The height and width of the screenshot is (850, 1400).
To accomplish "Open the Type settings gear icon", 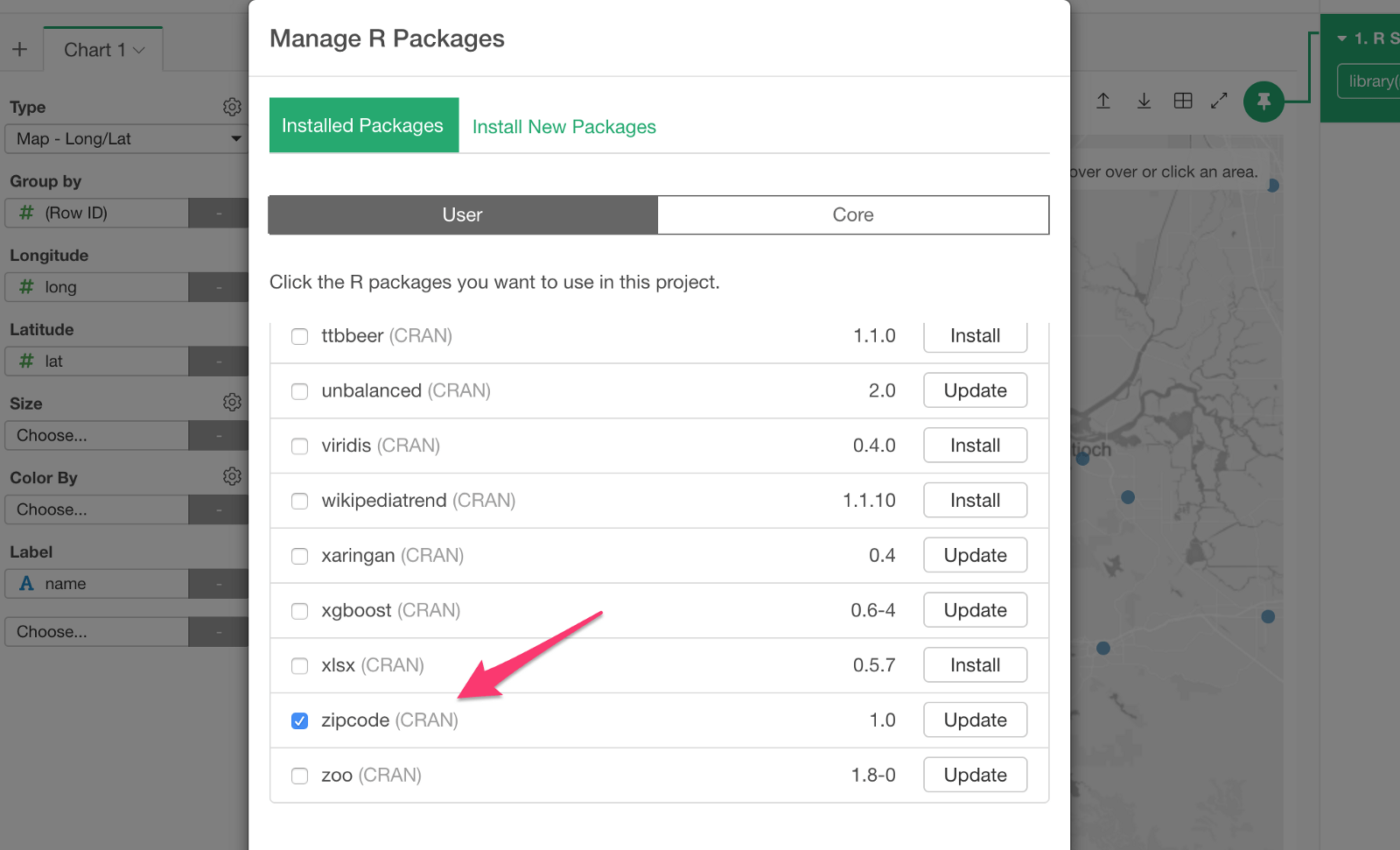I will (x=231, y=106).
